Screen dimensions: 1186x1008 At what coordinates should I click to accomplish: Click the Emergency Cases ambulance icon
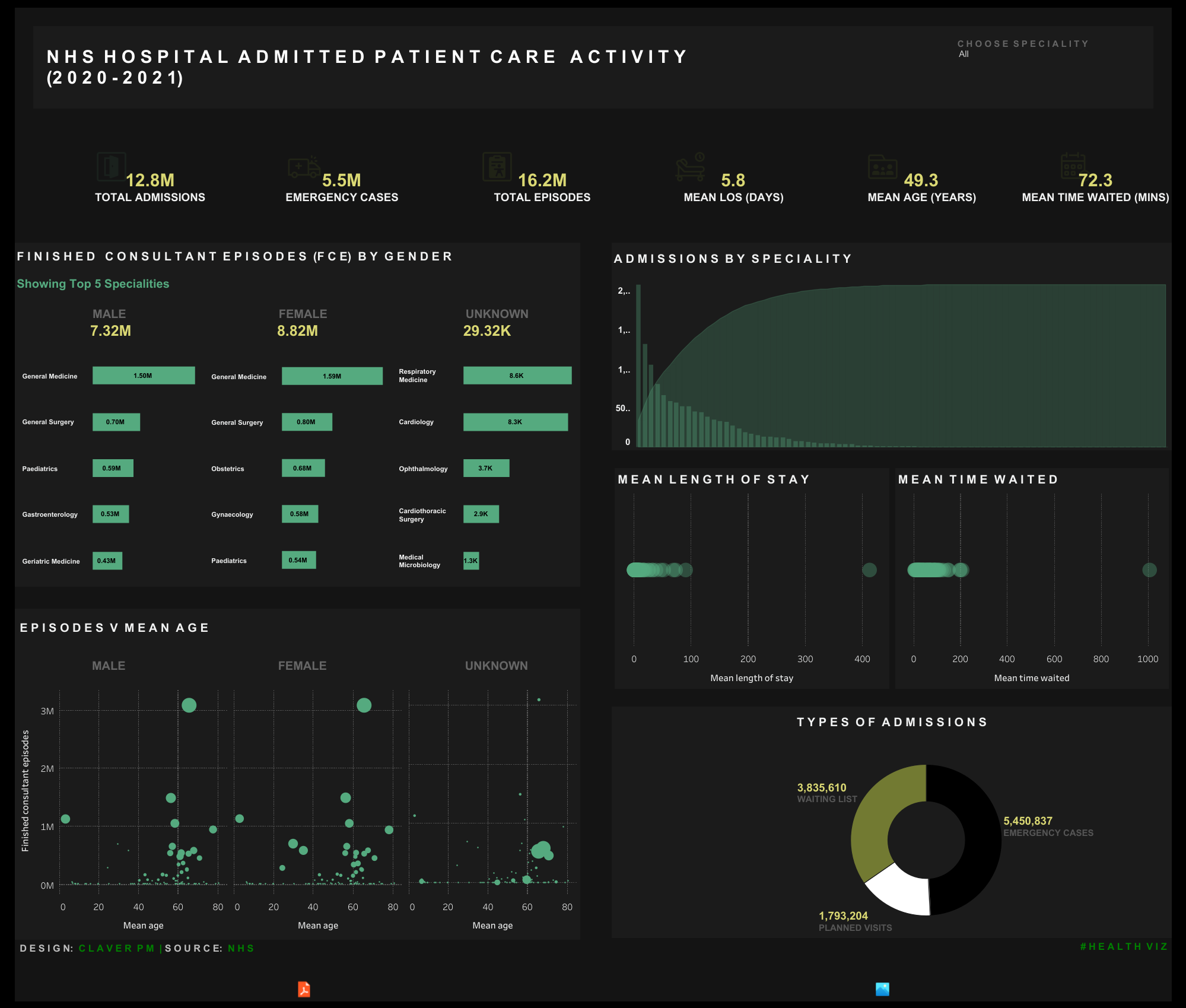[x=304, y=167]
